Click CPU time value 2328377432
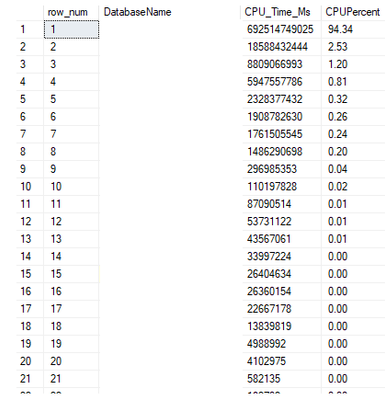The width and height of the screenshot is (385, 400). pyautogui.click(x=275, y=99)
